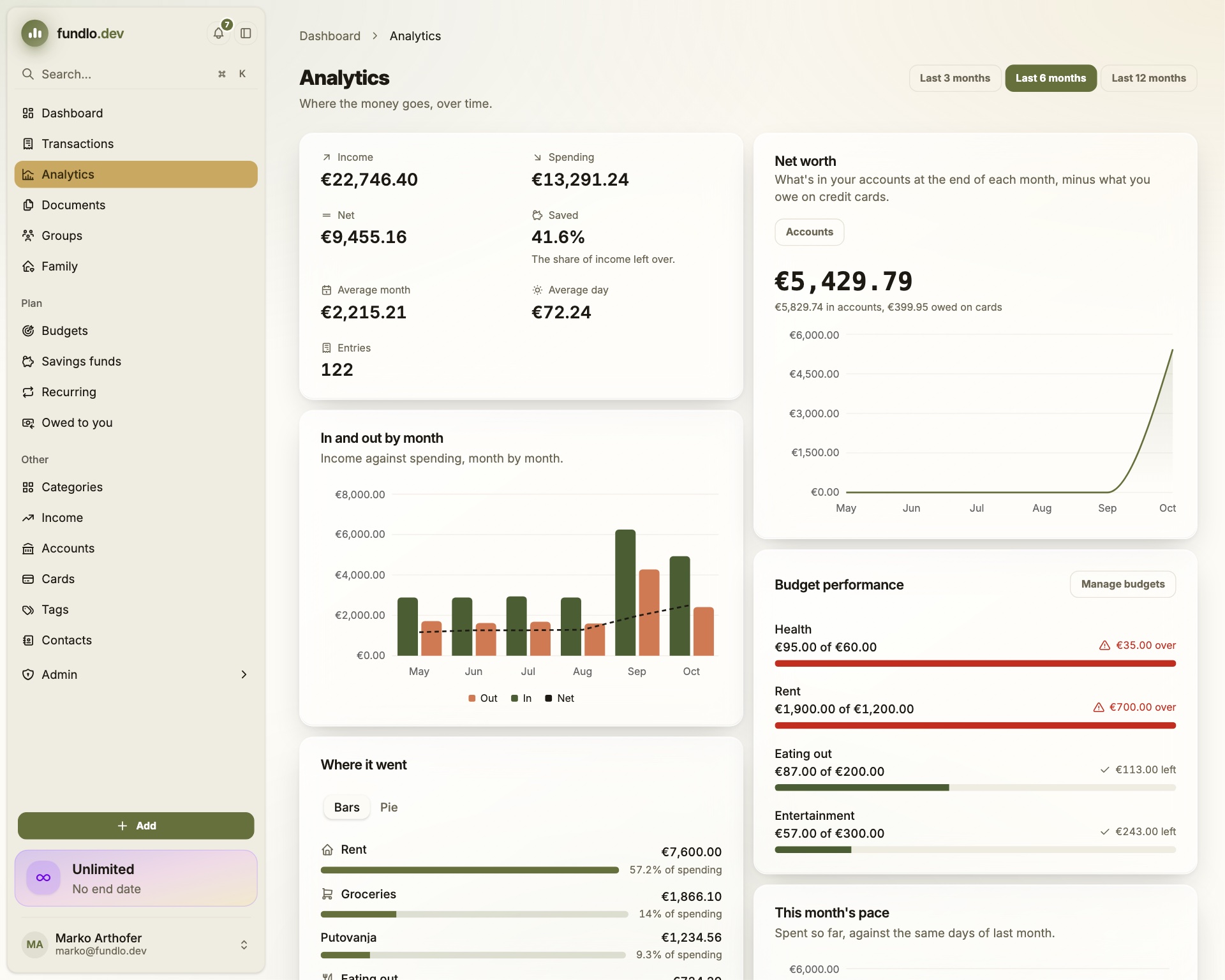Switch to Bars view

coord(346,807)
